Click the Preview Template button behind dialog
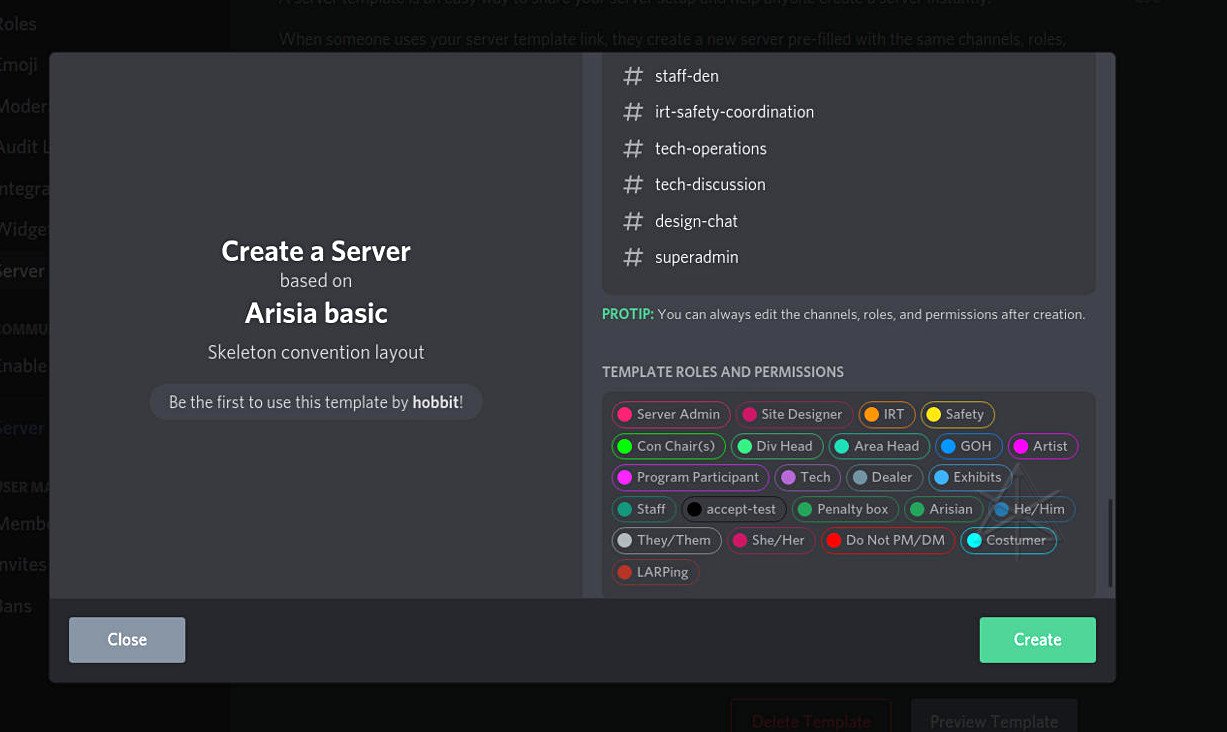Image resolution: width=1227 pixels, height=732 pixels. pos(993,720)
